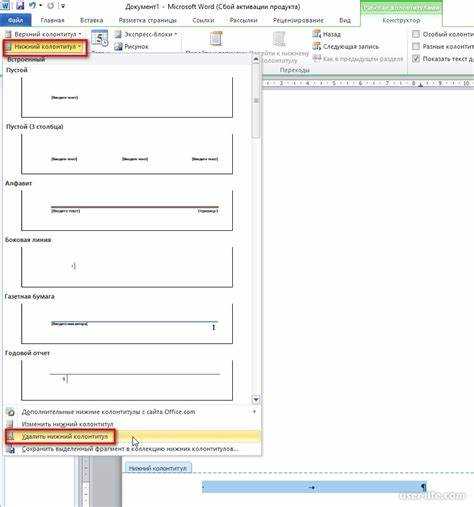Choose the Пустой (3 столбца) footer thumbnail
The height and width of the screenshot is (507, 474).
point(127,154)
